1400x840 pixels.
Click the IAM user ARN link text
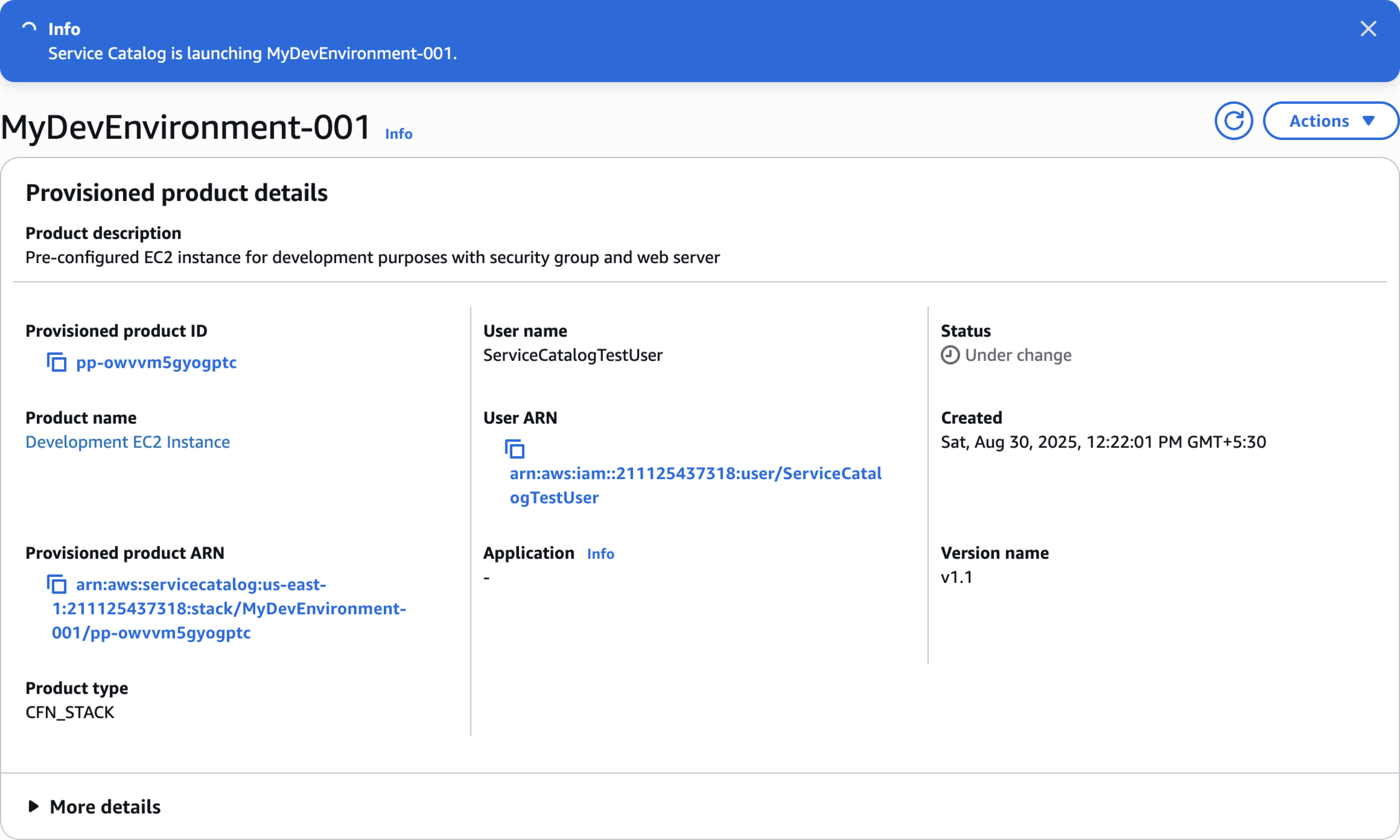(695, 474)
